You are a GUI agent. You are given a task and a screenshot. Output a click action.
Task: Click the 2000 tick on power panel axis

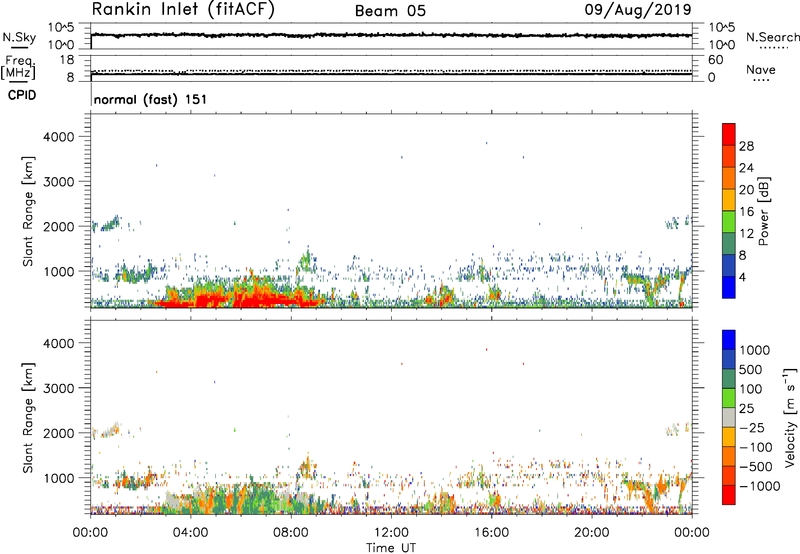click(x=59, y=226)
